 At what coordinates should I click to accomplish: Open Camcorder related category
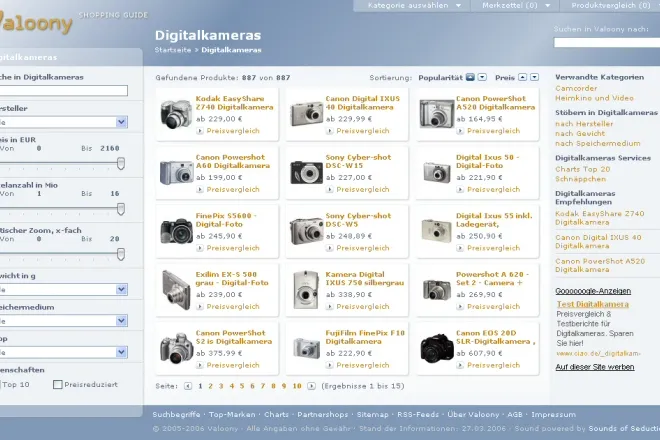(576, 88)
